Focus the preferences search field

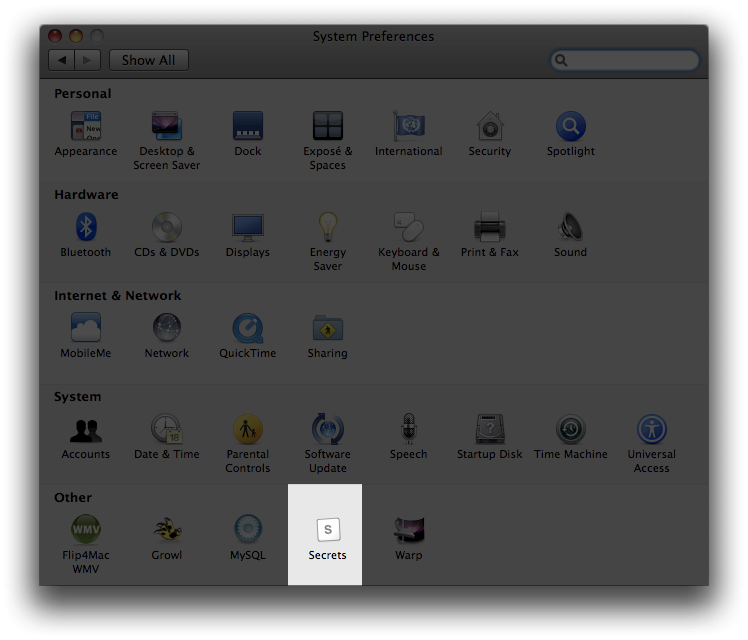pyautogui.click(x=625, y=60)
